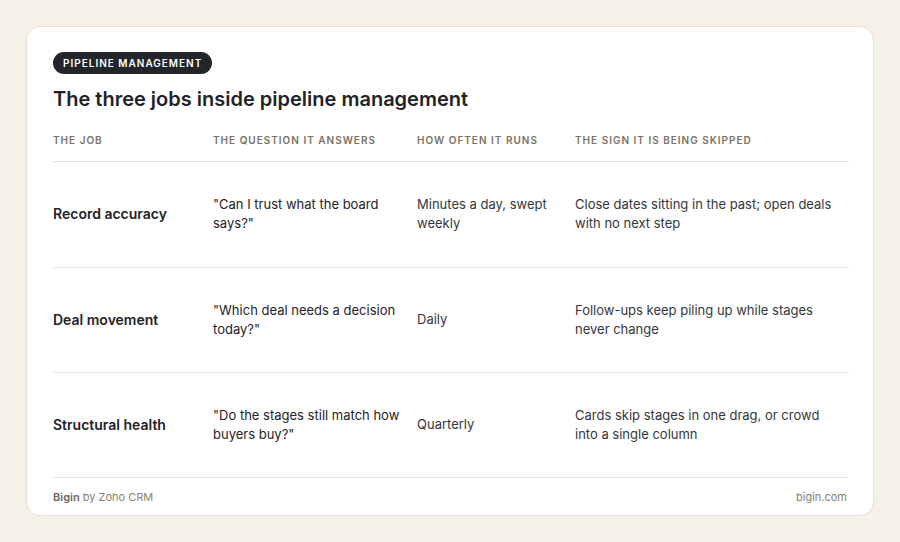The image size is (900, 542).
Task: Click the "Minutes a day, swept weekly" cell
Action: click(482, 214)
